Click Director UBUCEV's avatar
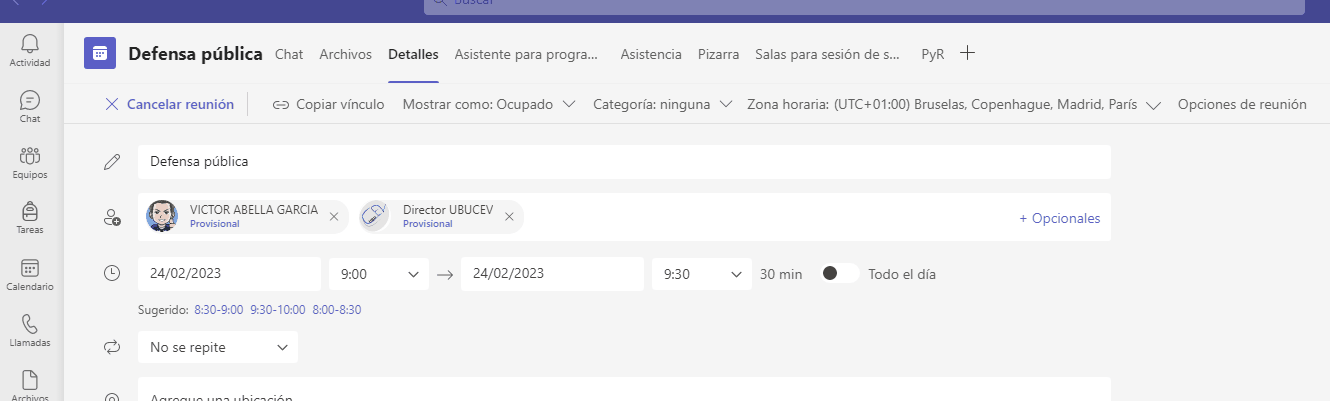1330x401 pixels. (x=375, y=216)
